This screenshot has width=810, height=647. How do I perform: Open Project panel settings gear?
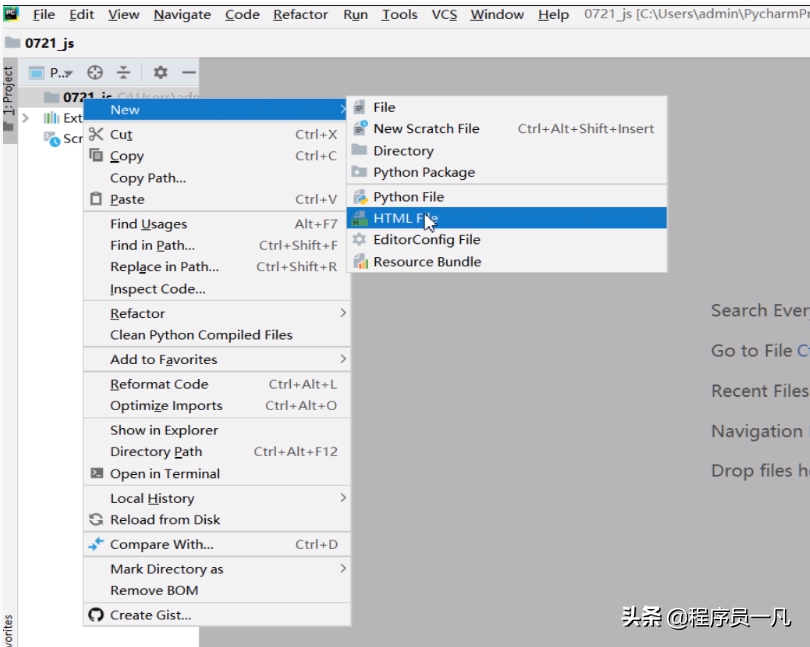(161, 72)
